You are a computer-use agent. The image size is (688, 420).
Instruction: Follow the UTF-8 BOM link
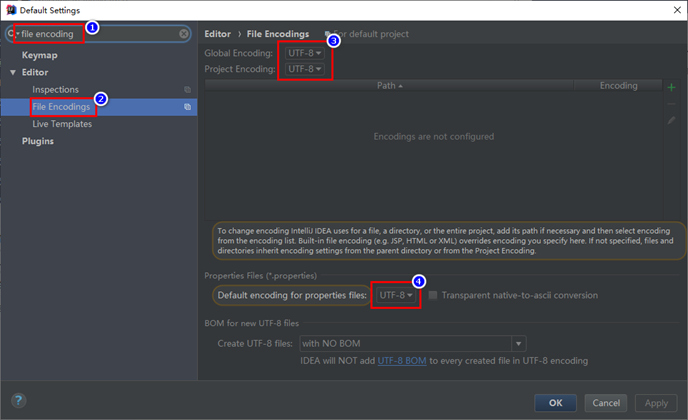coord(402,361)
